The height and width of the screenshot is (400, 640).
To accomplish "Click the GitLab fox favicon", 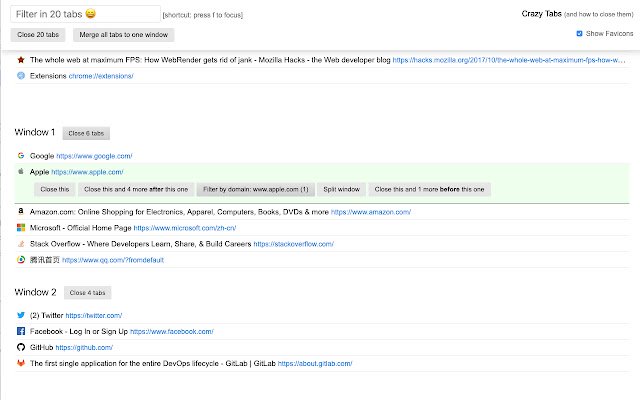I will [x=21, y=363].
